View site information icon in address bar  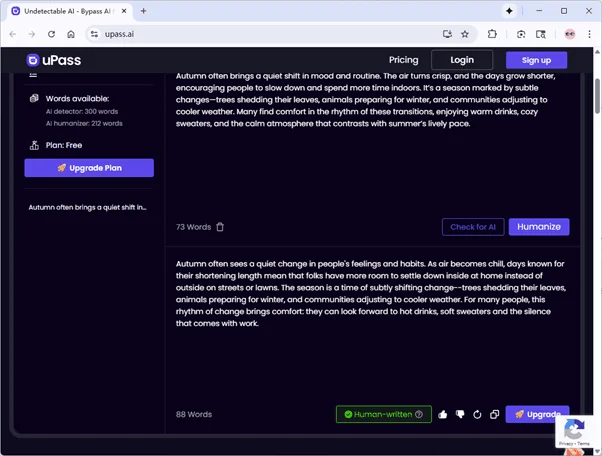tap(94, 34)
